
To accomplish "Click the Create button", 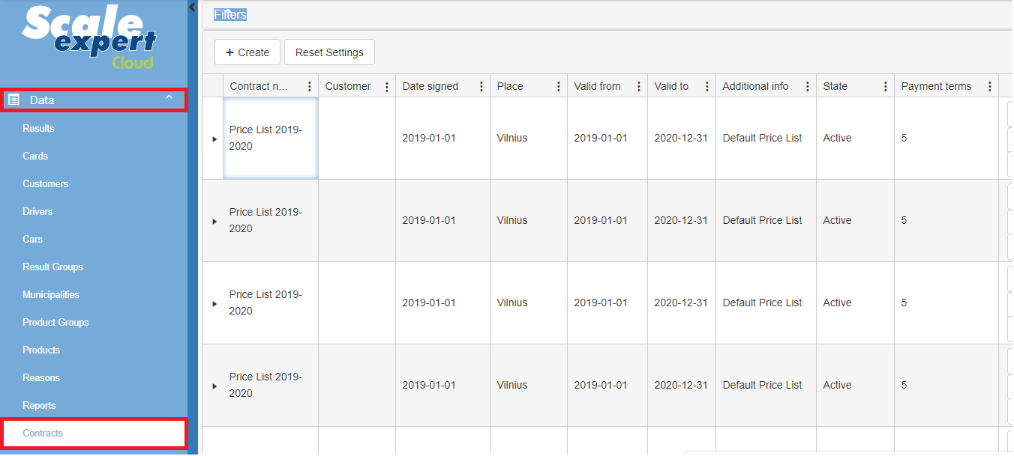I will [247, 52].
